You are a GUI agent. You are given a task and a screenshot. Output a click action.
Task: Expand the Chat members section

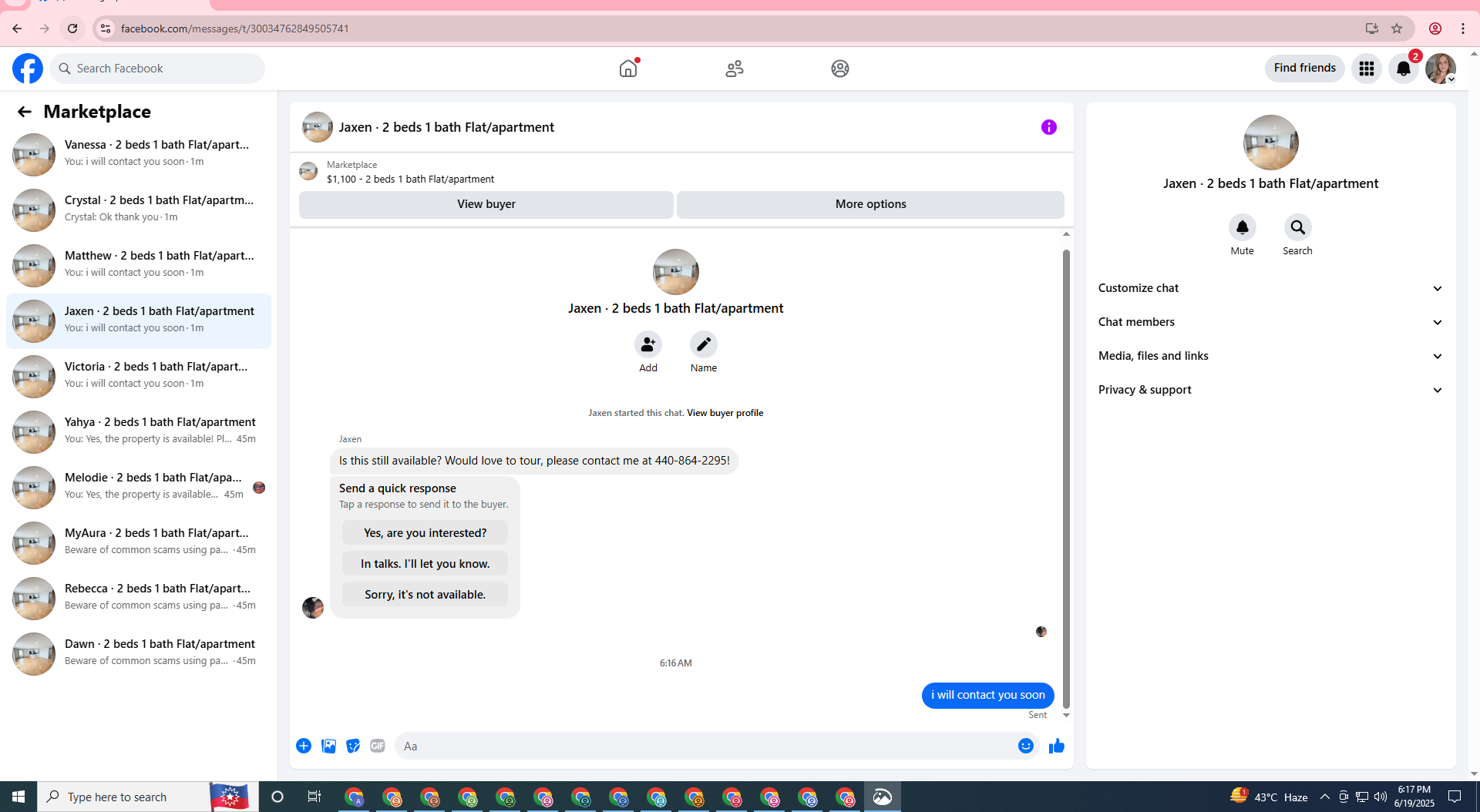(1270, 322)
